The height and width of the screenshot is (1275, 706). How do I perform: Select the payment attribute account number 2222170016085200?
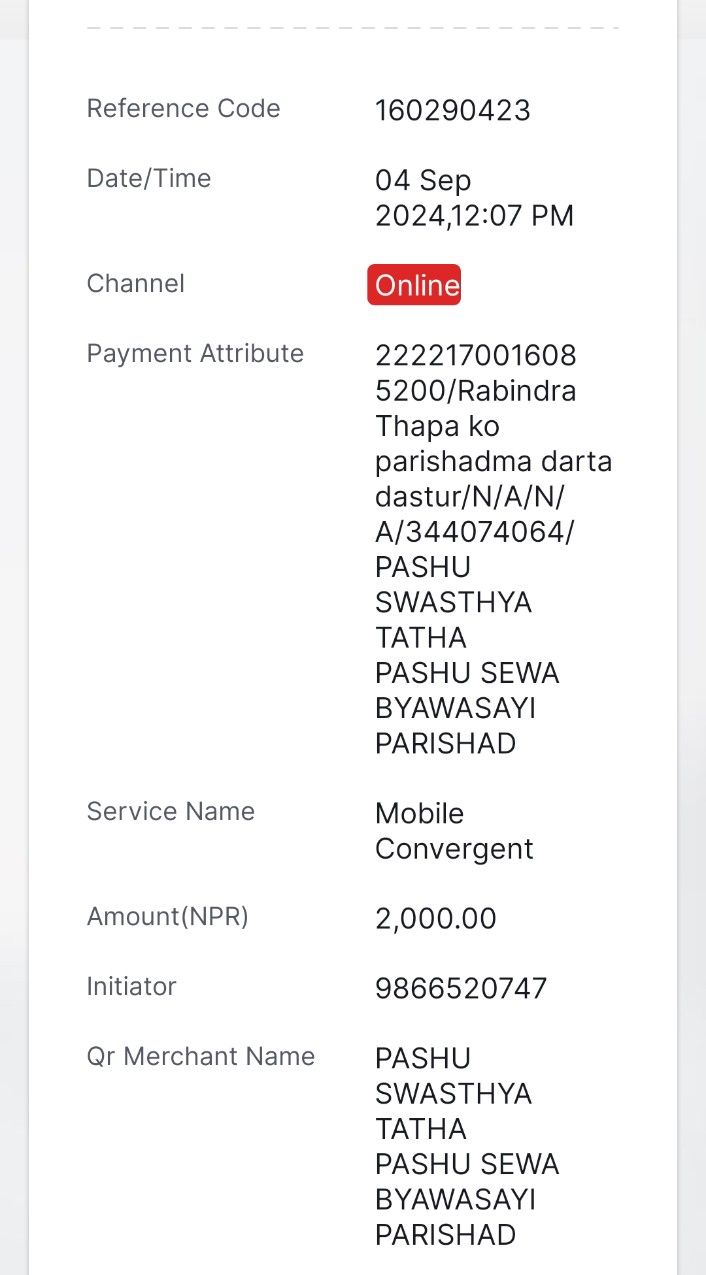(476, 373)
